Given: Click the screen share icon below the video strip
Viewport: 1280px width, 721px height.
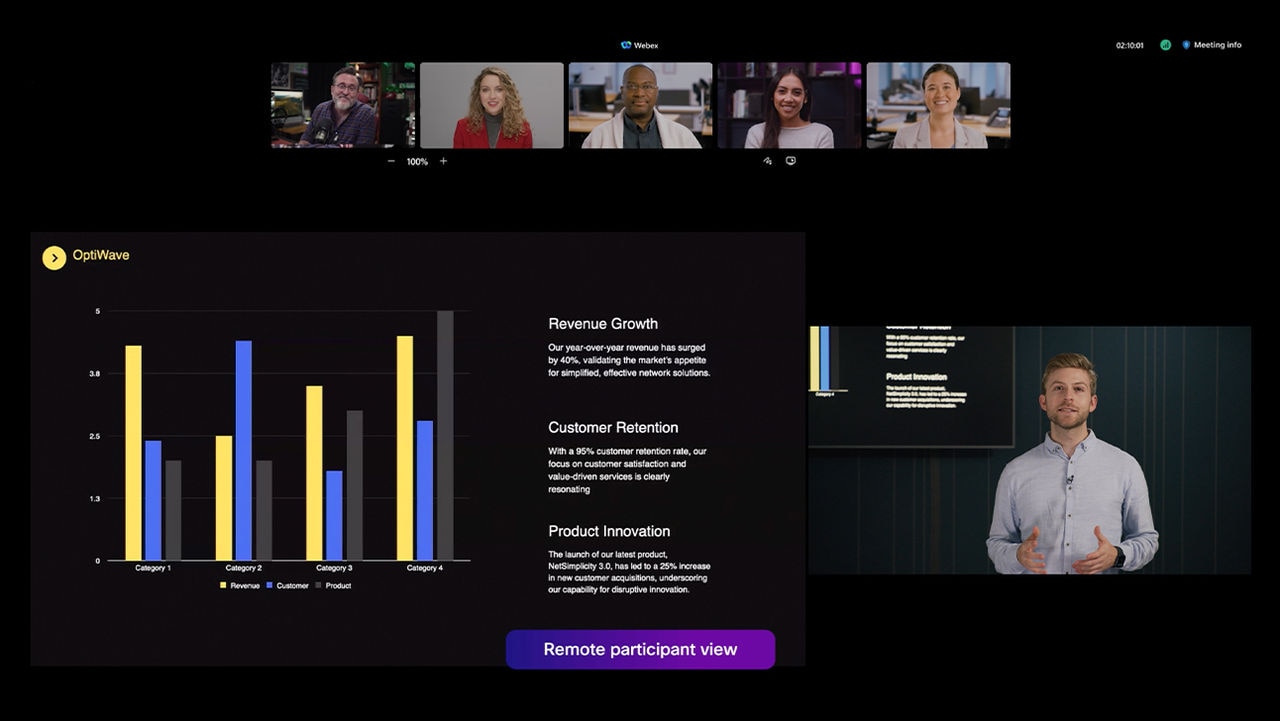Looking at the screenshot, I should coord(790,161).
